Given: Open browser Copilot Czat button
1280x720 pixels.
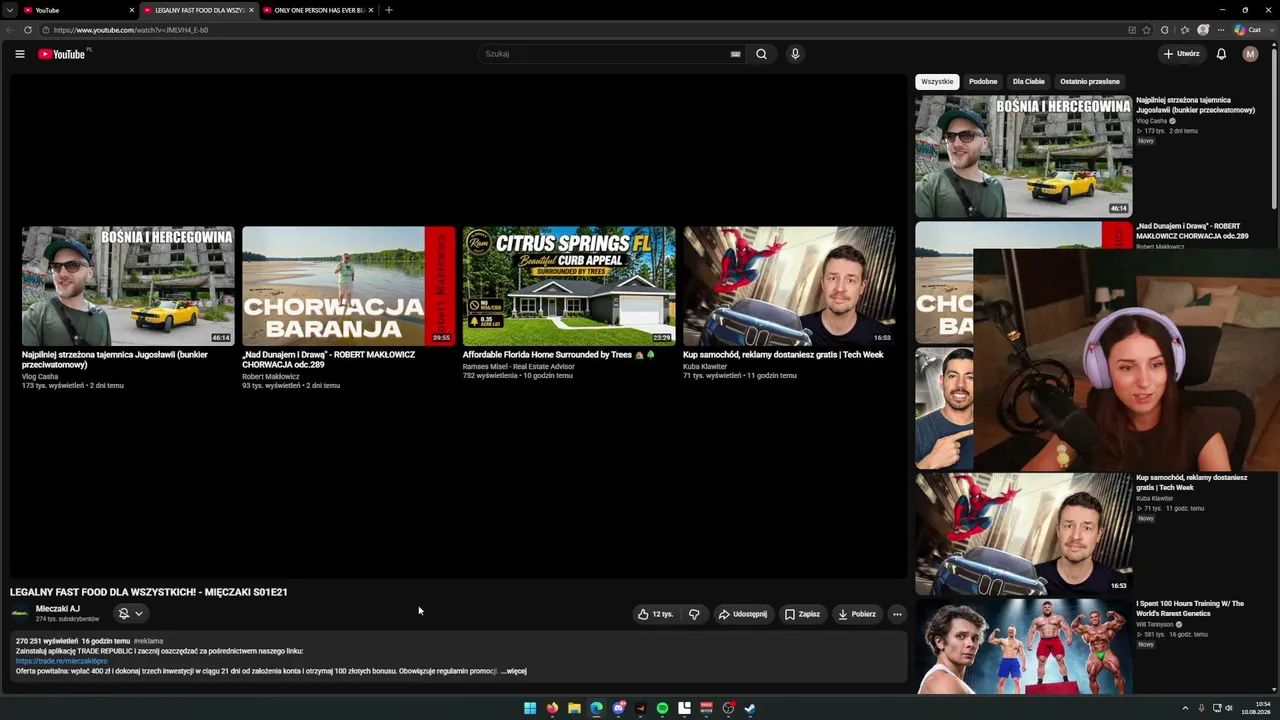Looking at the screenshot, I should tap(1248, 30).
